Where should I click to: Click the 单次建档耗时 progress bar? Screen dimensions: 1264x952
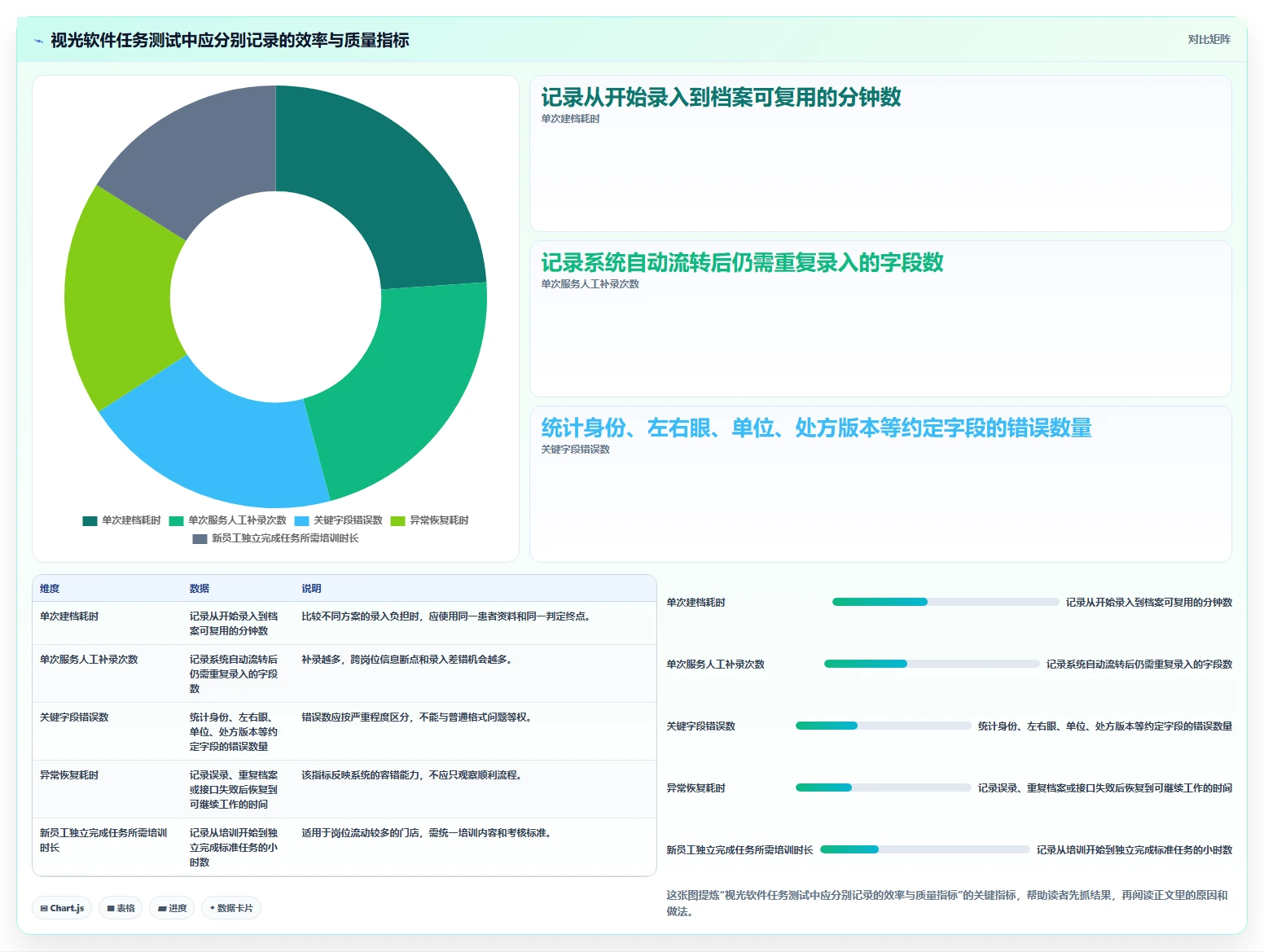(945, 602)
